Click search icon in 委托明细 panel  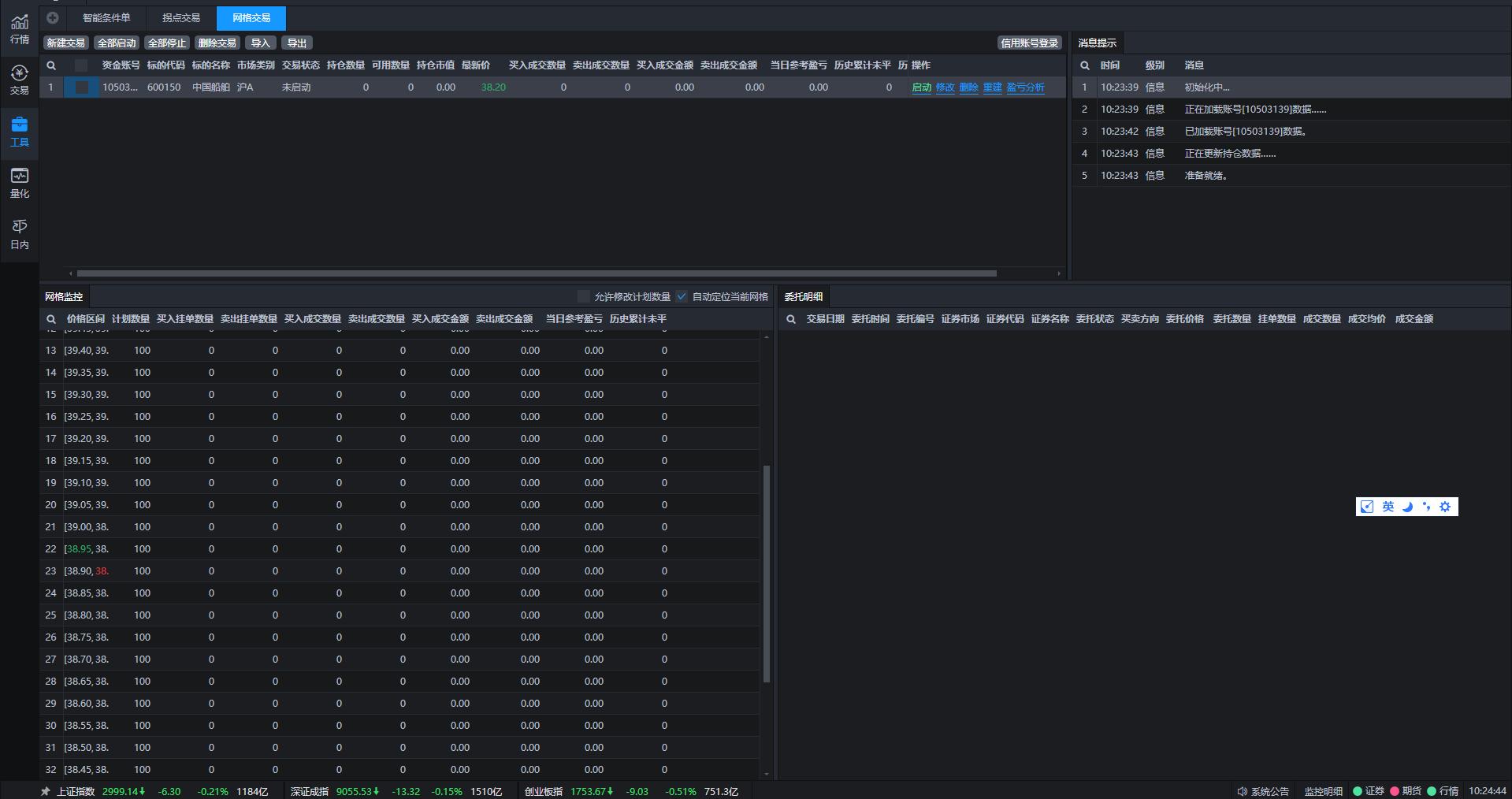point(791,319)
